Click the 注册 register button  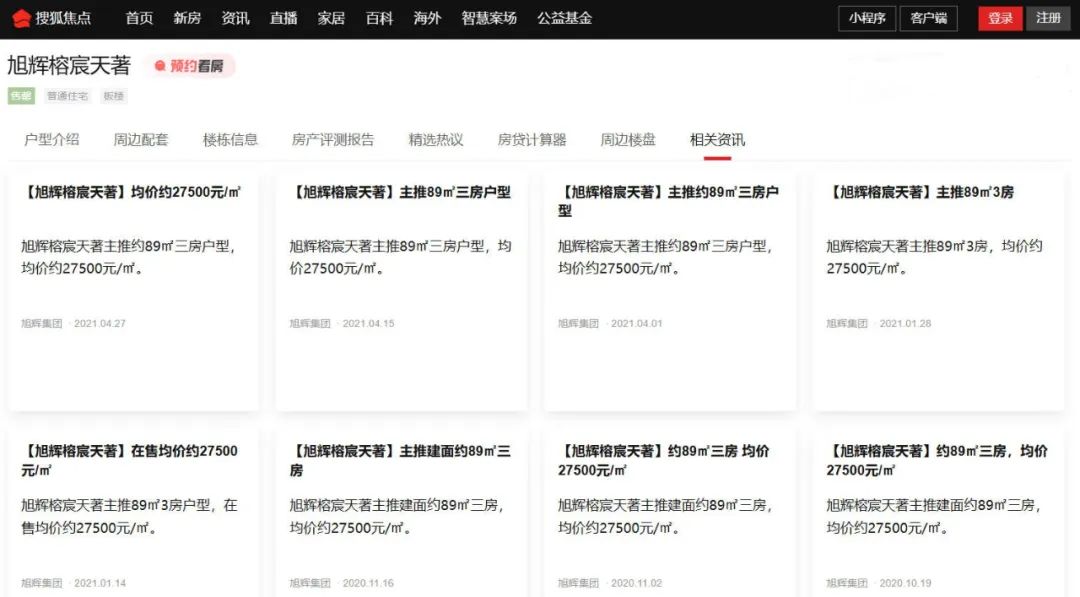(1048, 17)
